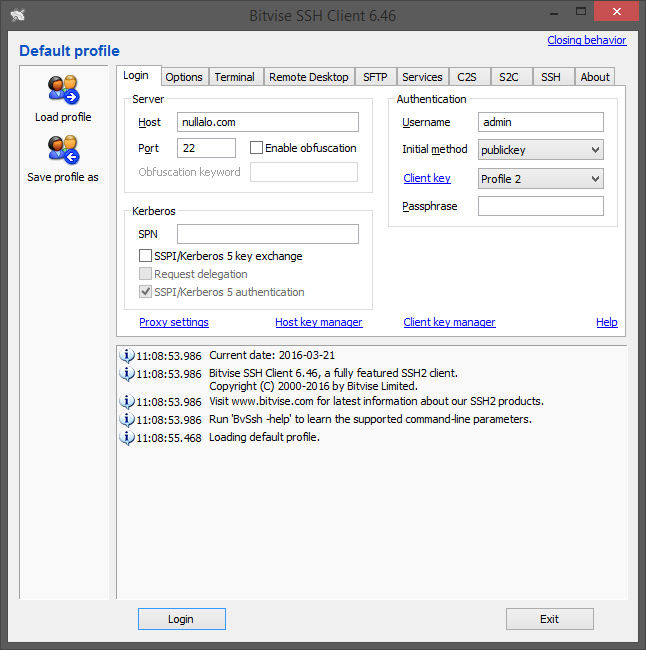This screenshot has width=646, height=650.
Task: Open Proxy settings link
Action: point(174,322)
